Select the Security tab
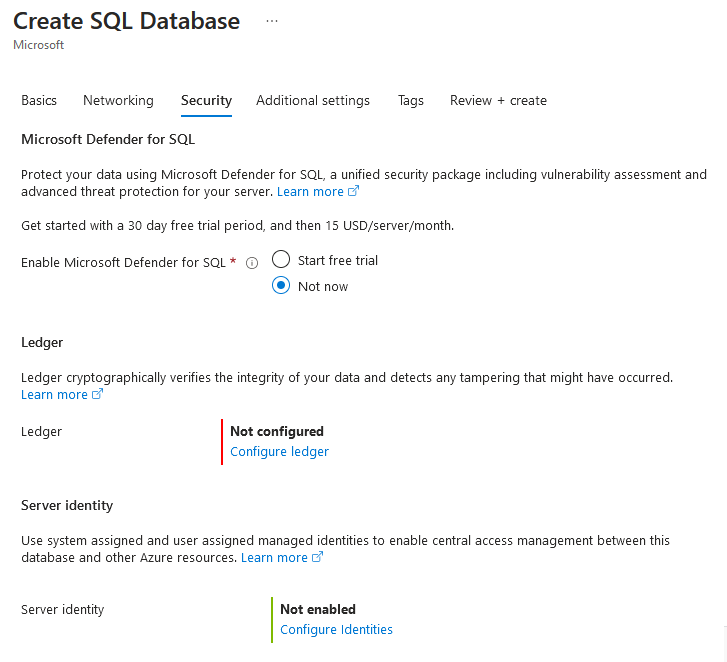727x662 pixels. coord(206,101)
